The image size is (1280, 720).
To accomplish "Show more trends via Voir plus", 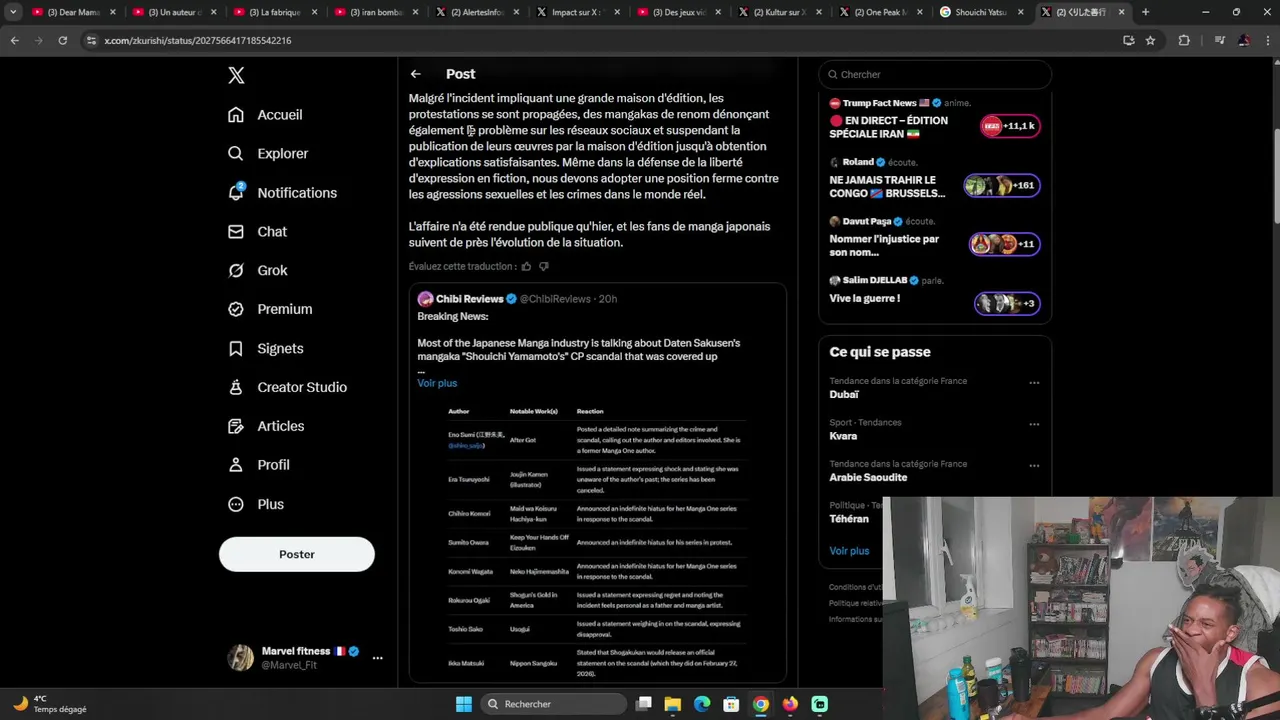I will [x=849, y=551].
